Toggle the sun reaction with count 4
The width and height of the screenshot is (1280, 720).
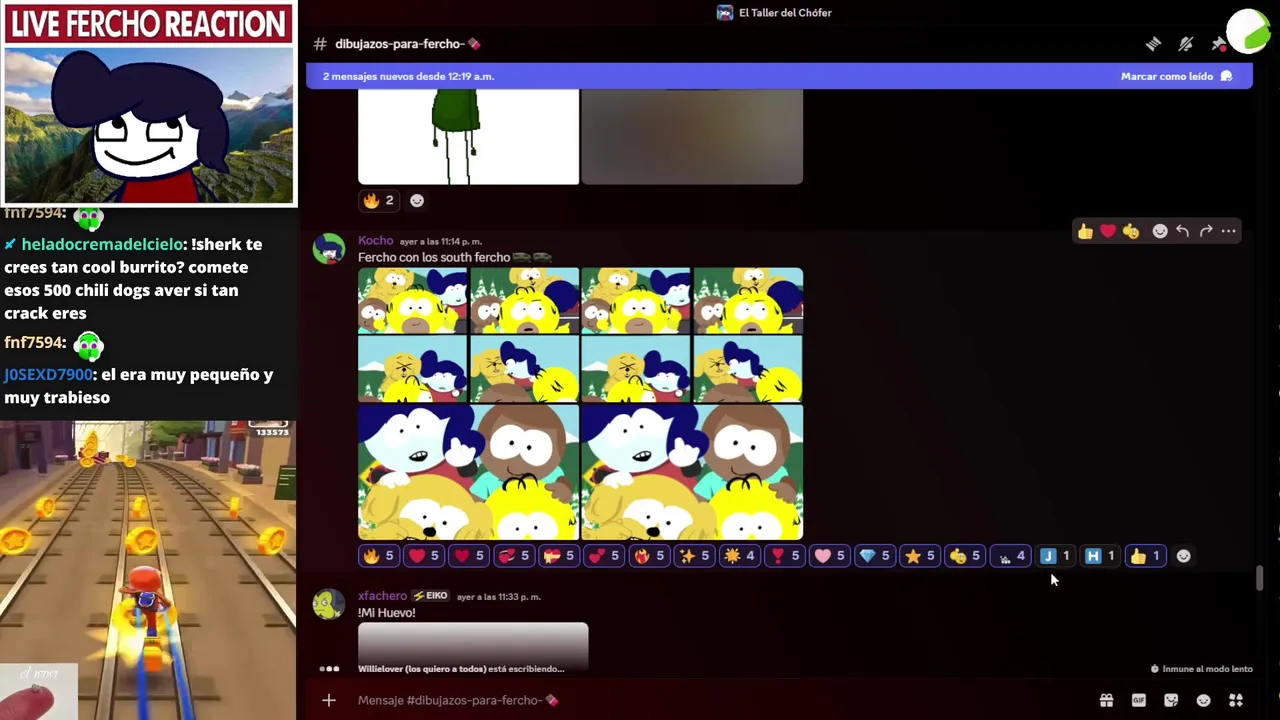(x=739, y=556)
